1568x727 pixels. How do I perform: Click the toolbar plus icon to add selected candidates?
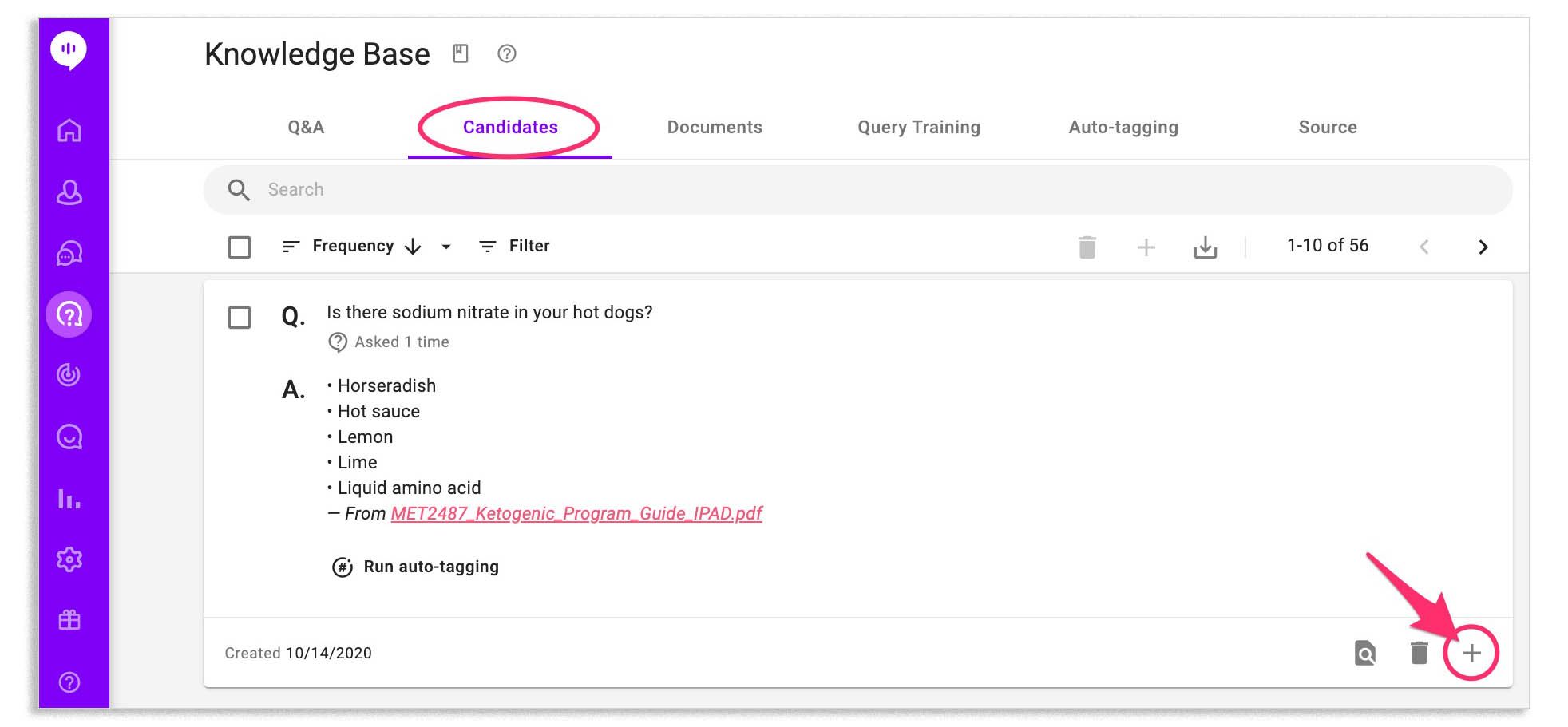[x=1146, y=247]
